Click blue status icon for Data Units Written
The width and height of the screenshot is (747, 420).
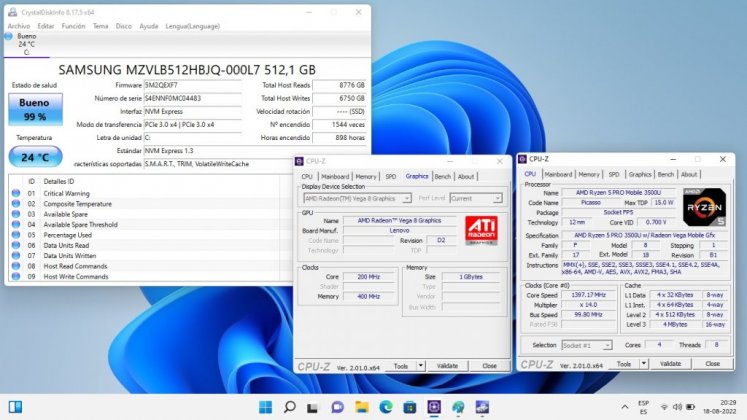[x=16, y=256]
